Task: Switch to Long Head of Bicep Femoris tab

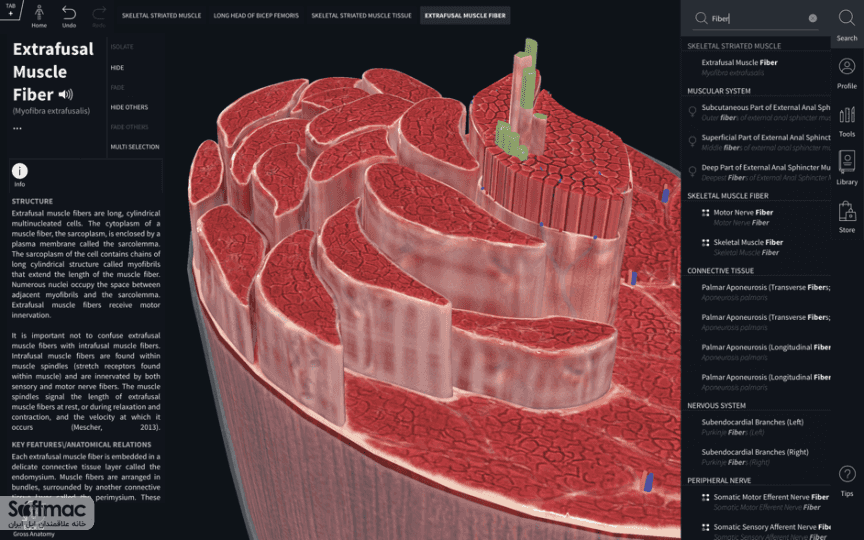Action: click(256, 15)
